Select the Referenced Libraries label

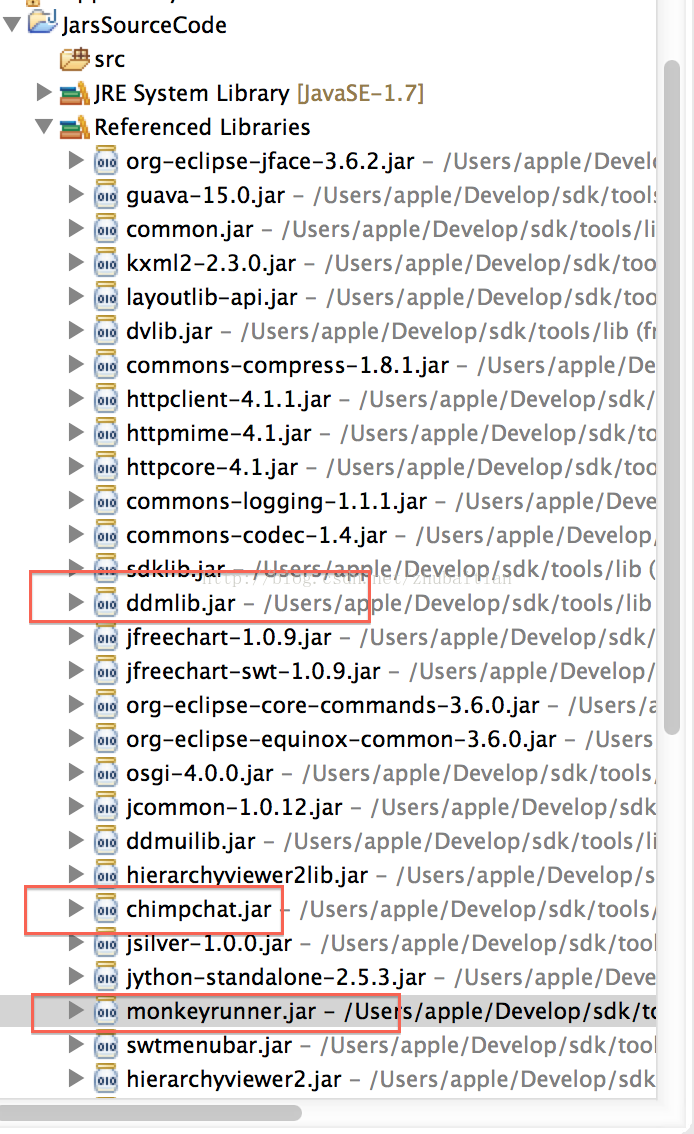(x=202, y=127)
